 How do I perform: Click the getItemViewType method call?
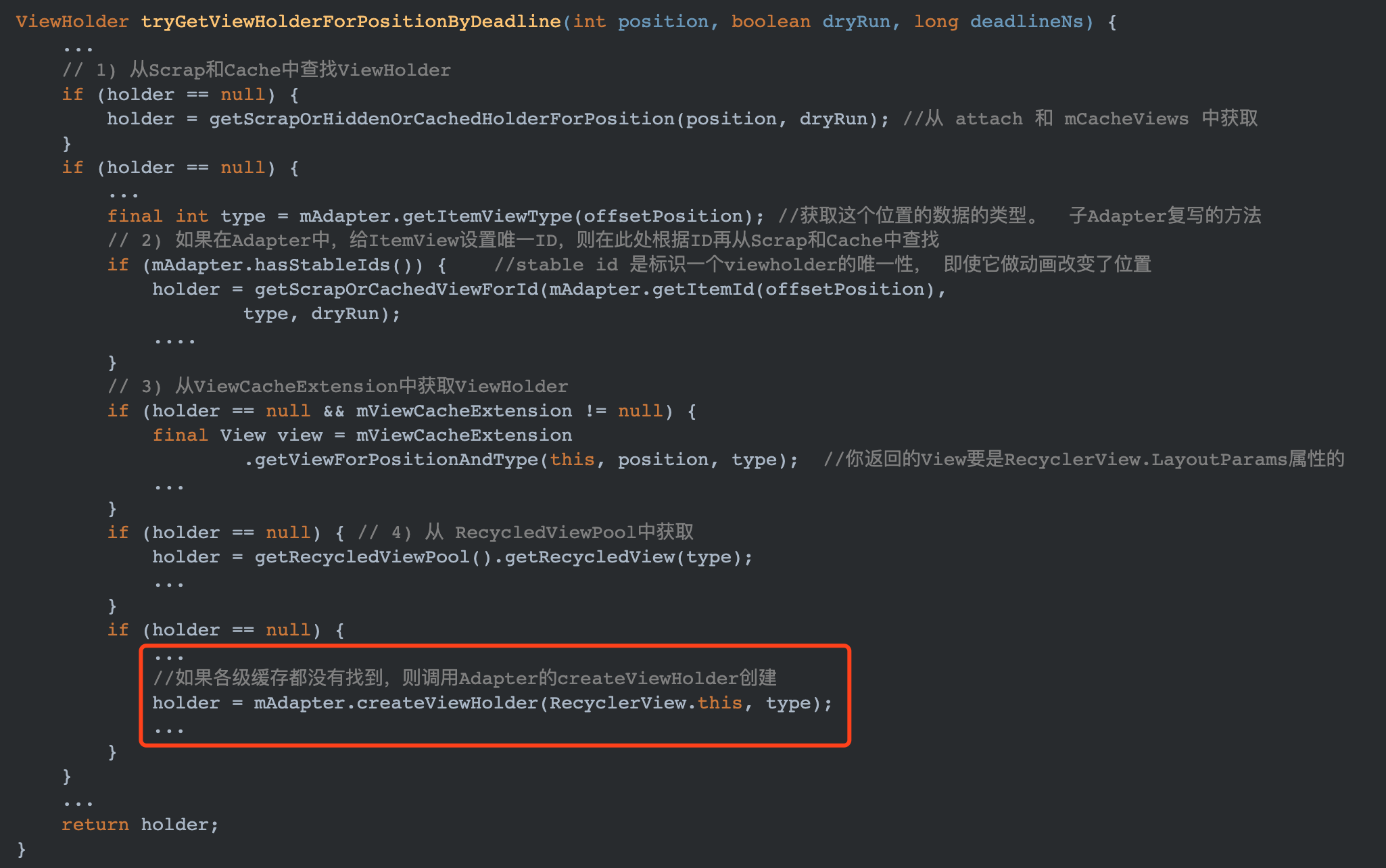487,216
